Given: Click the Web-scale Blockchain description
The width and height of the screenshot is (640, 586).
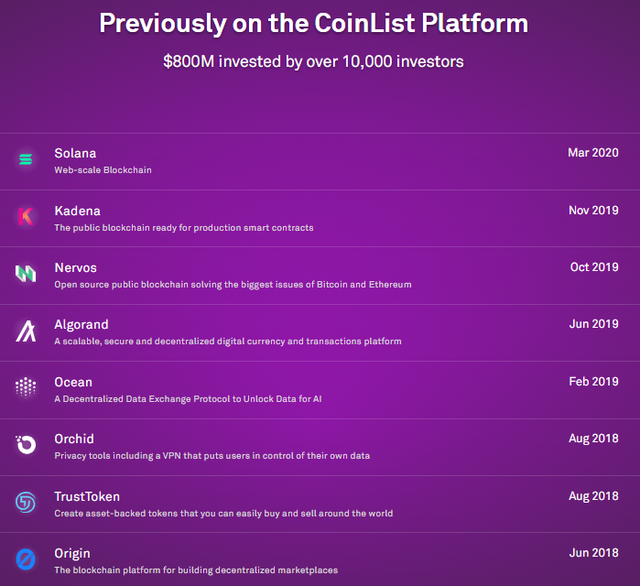Looking at the screenshot, I should 103,170.
